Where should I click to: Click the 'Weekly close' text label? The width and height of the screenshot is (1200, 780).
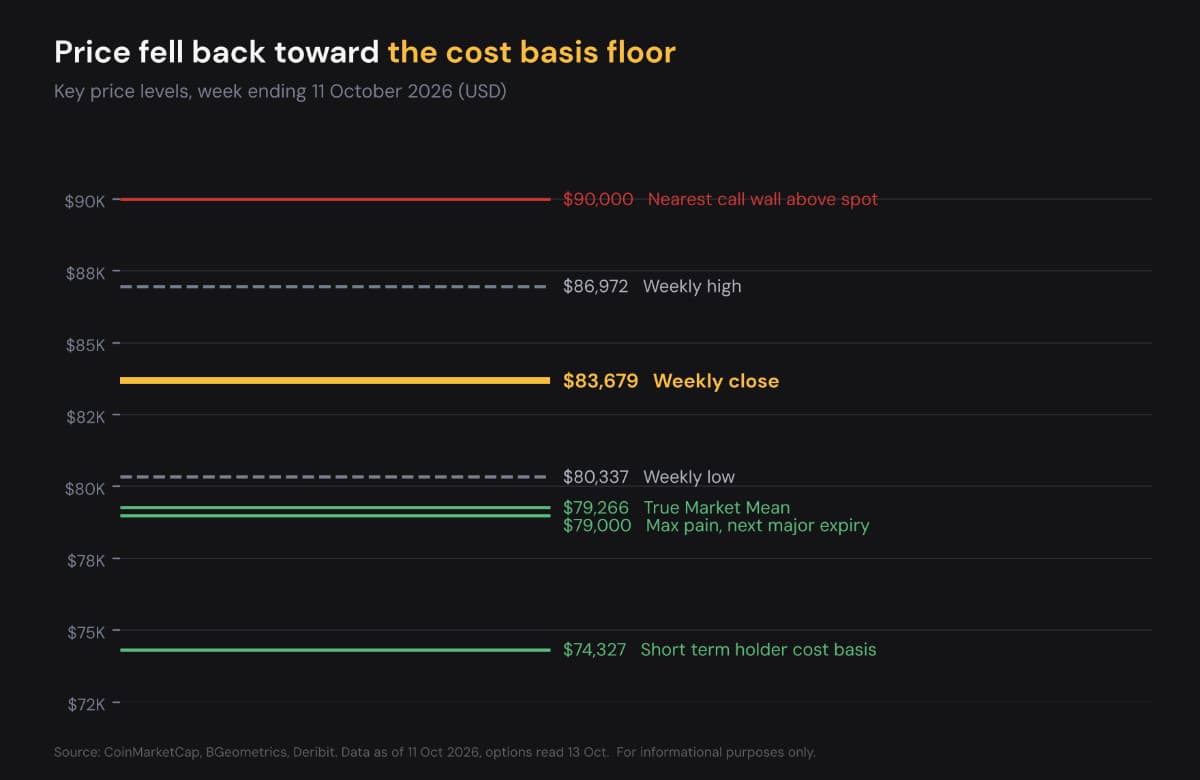tap(716, 381)
